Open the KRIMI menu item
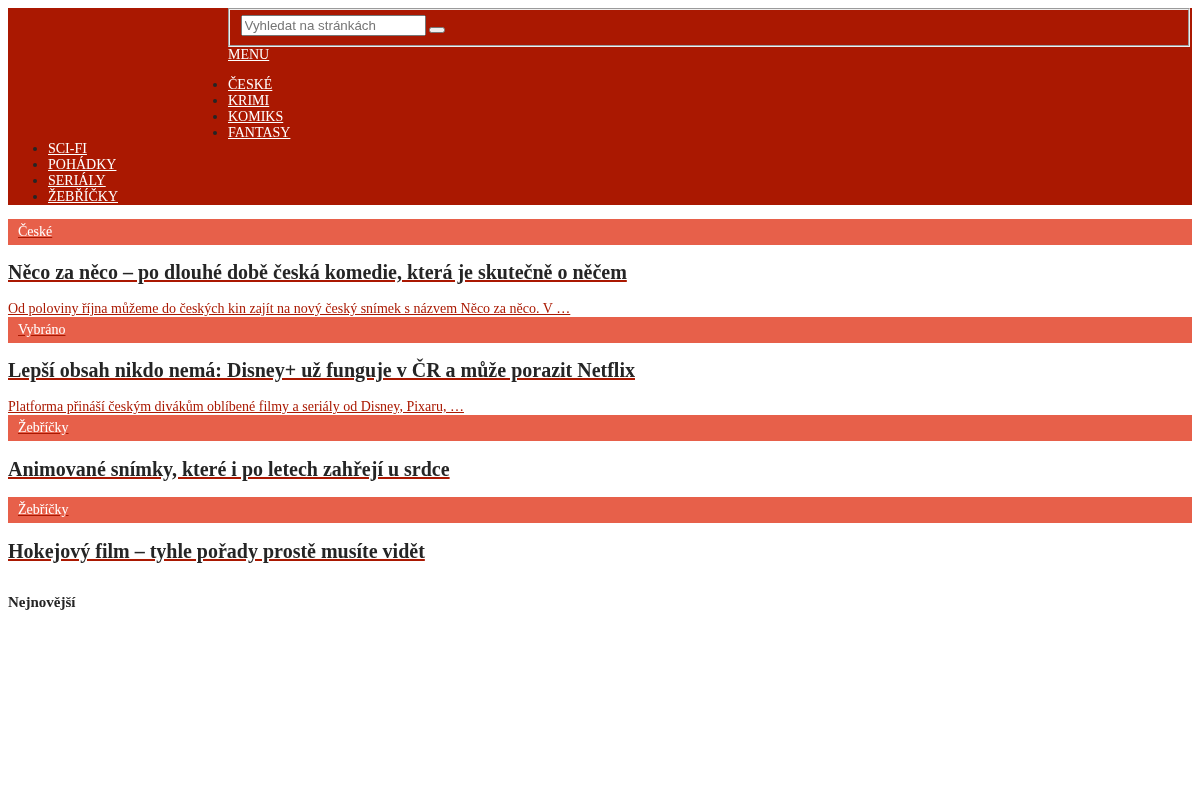This screenshot has width=1200, height=800. point(248,101)
